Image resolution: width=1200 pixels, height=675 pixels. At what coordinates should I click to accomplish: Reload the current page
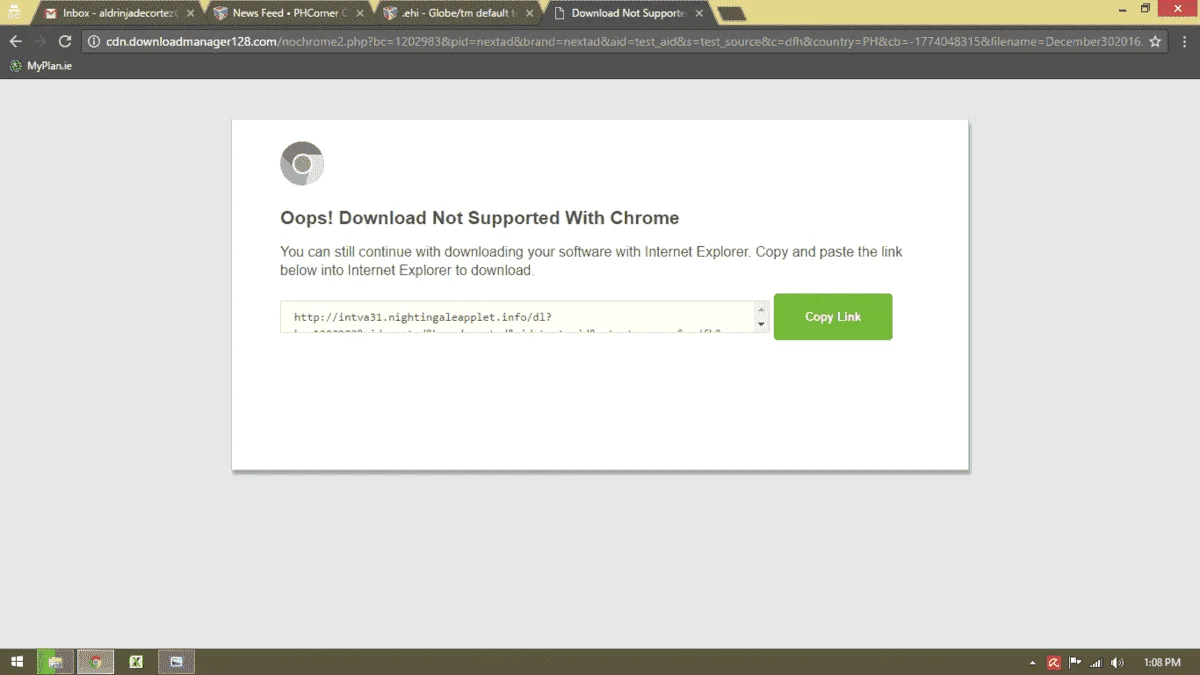[x=65, y=41]
